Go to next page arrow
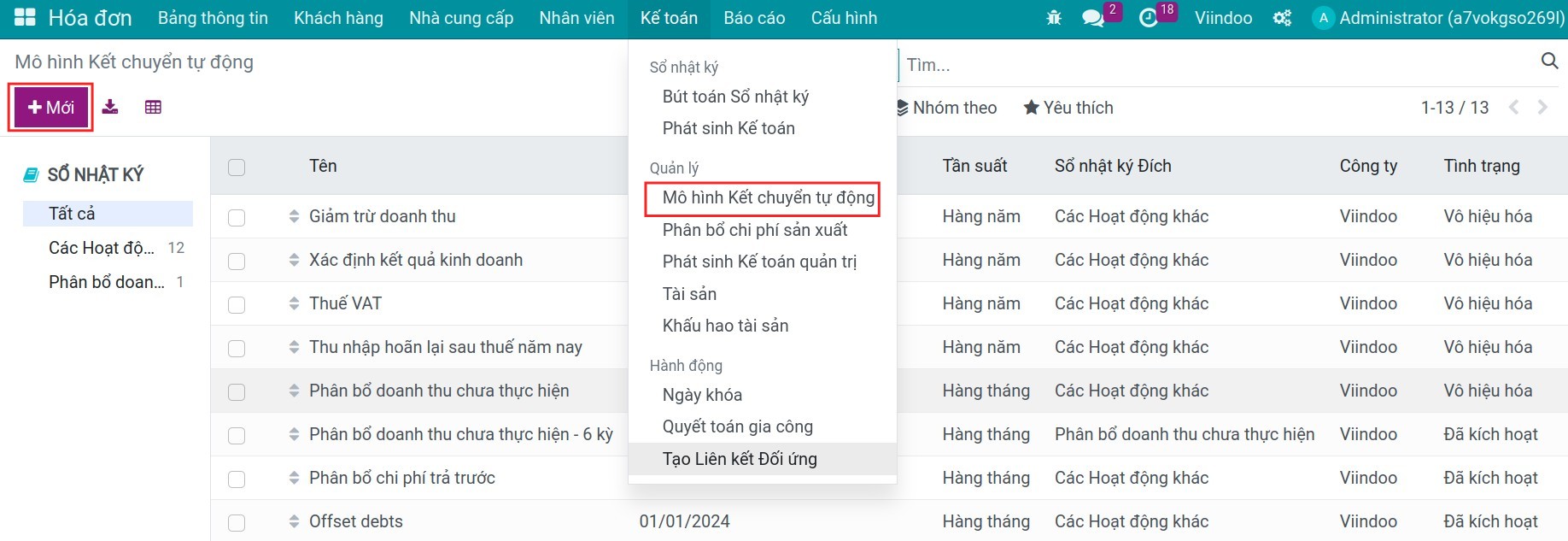Screen dimensions: 1568x541 [x=1542, y=108]
